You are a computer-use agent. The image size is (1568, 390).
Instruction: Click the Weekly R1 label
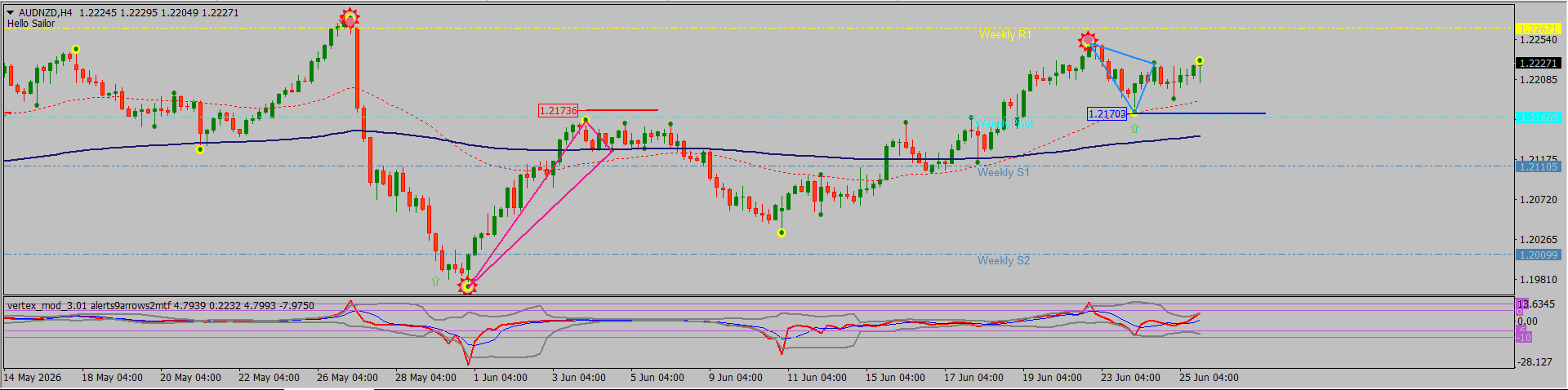[1004, 34]
